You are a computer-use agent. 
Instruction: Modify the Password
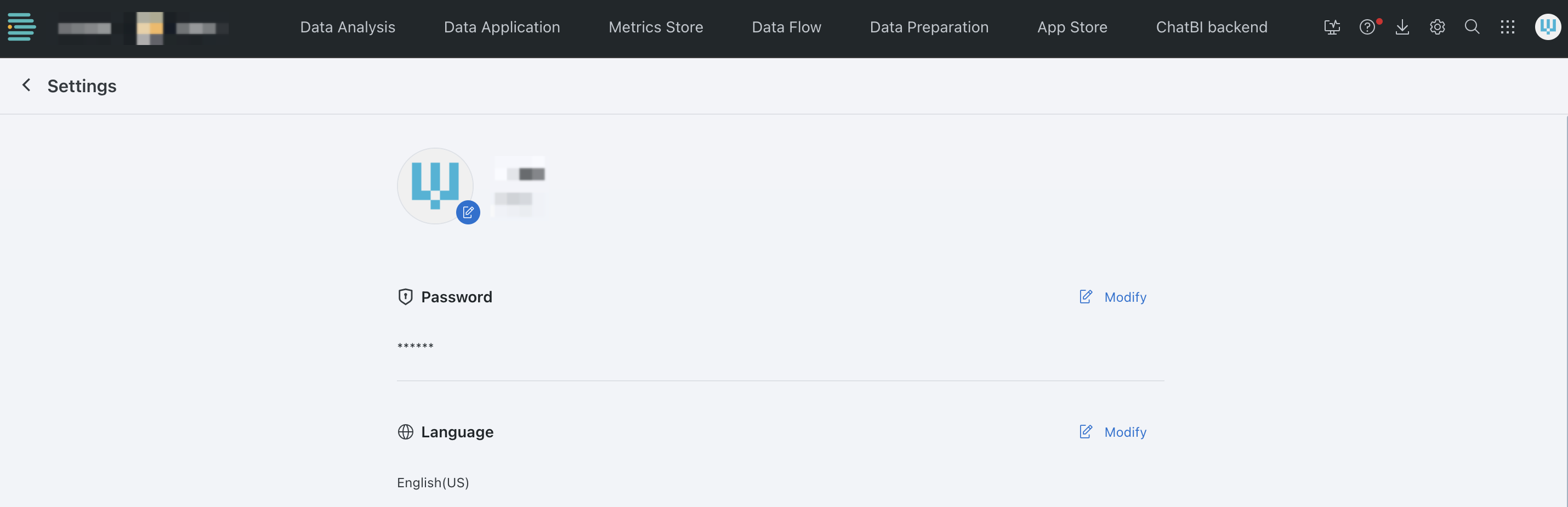1113,297
